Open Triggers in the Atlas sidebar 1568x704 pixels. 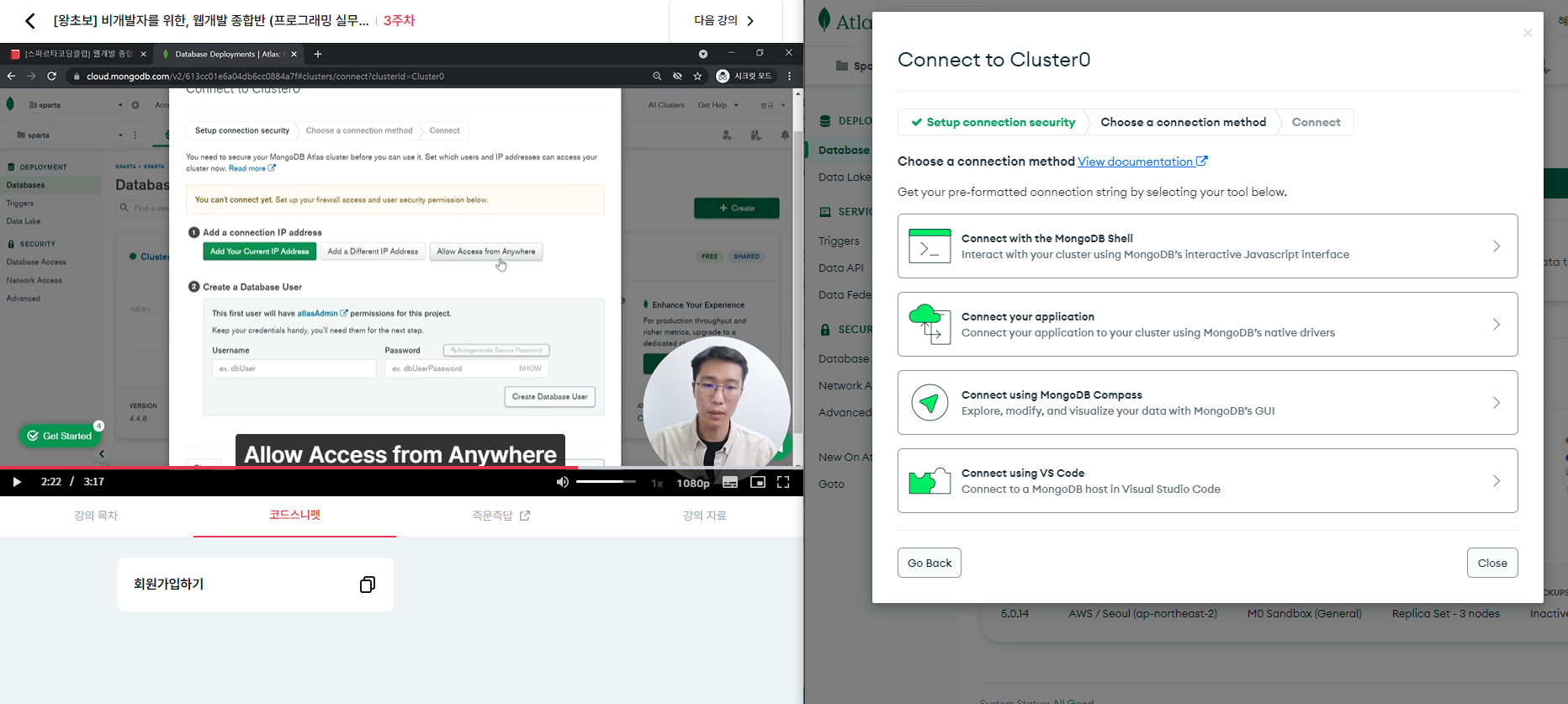pos(839,241)
